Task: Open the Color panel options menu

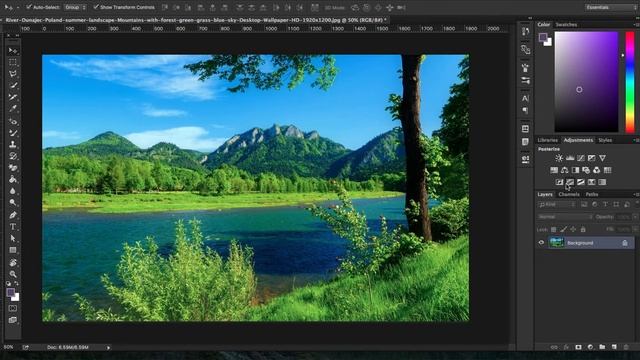Action: (x=636, y=24)
